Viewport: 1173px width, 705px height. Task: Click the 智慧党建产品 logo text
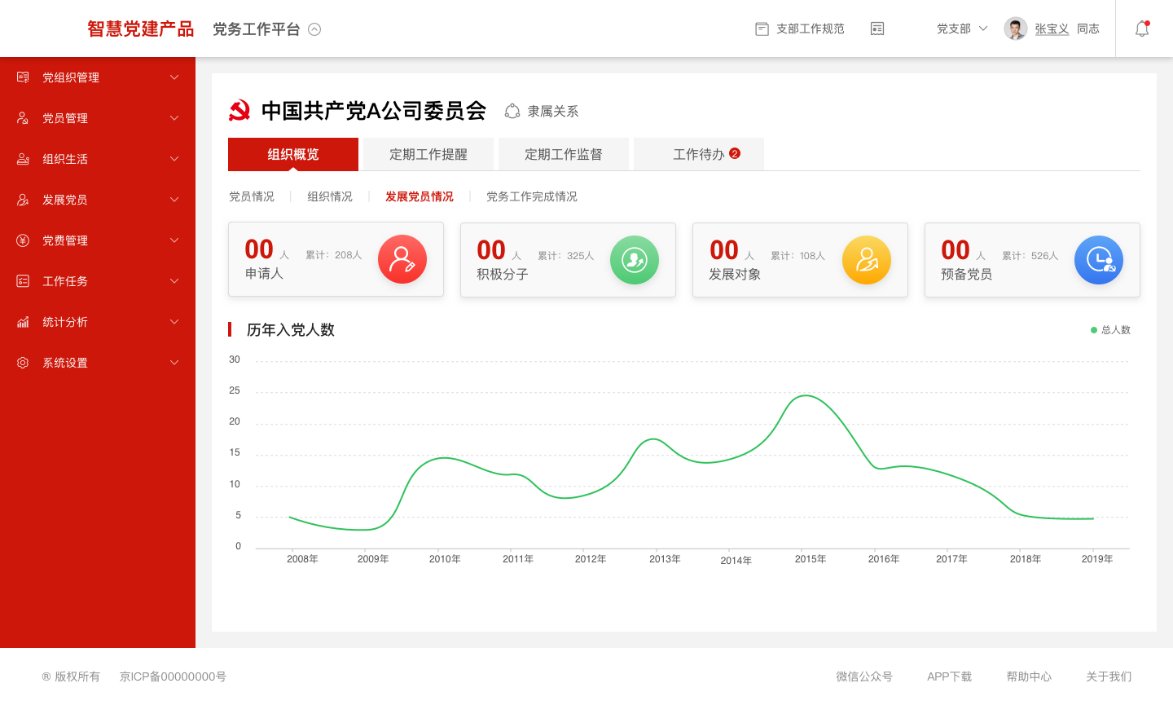click(x=141, y=29)
